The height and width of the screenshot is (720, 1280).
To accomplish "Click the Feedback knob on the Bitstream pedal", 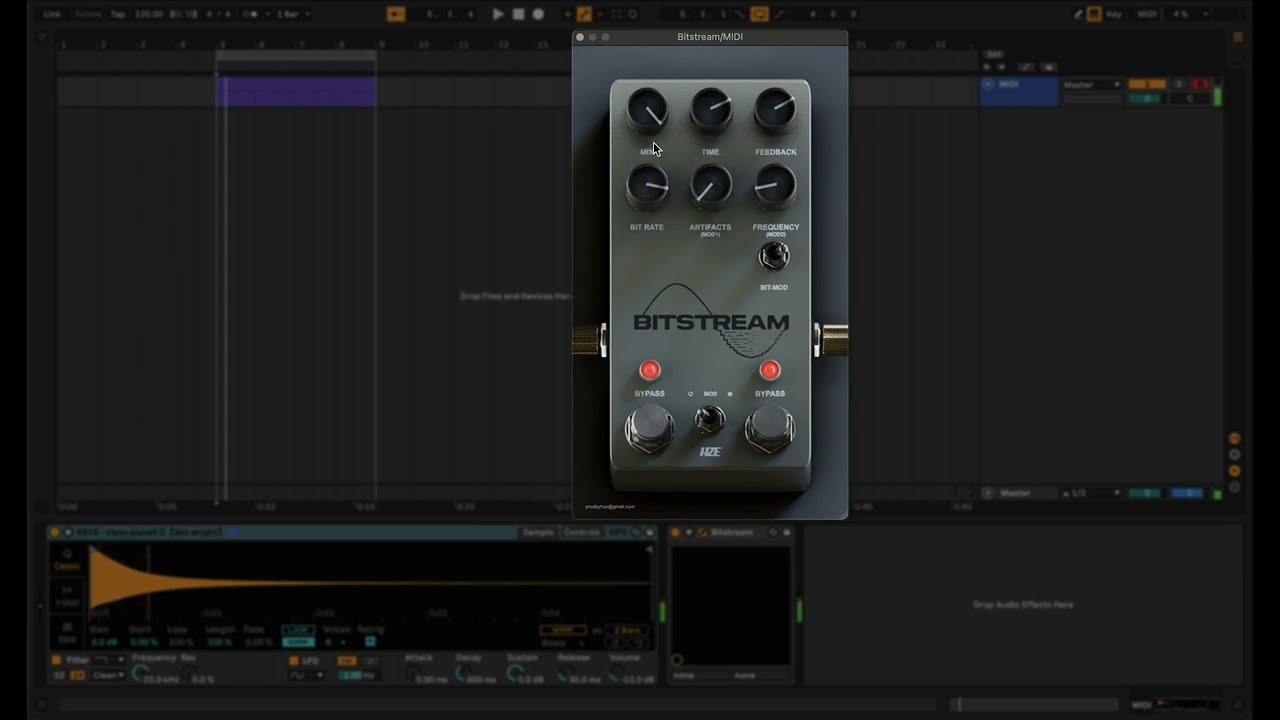I will tap(775, 111).
